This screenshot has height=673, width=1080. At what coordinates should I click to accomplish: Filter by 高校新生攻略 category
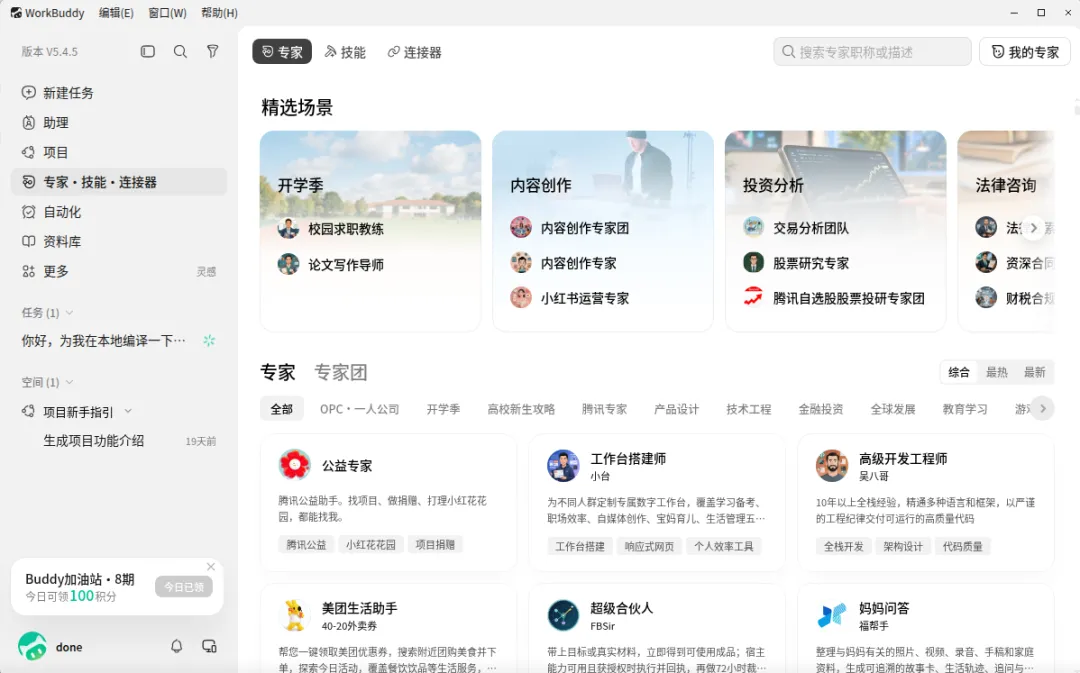point(521,409)
